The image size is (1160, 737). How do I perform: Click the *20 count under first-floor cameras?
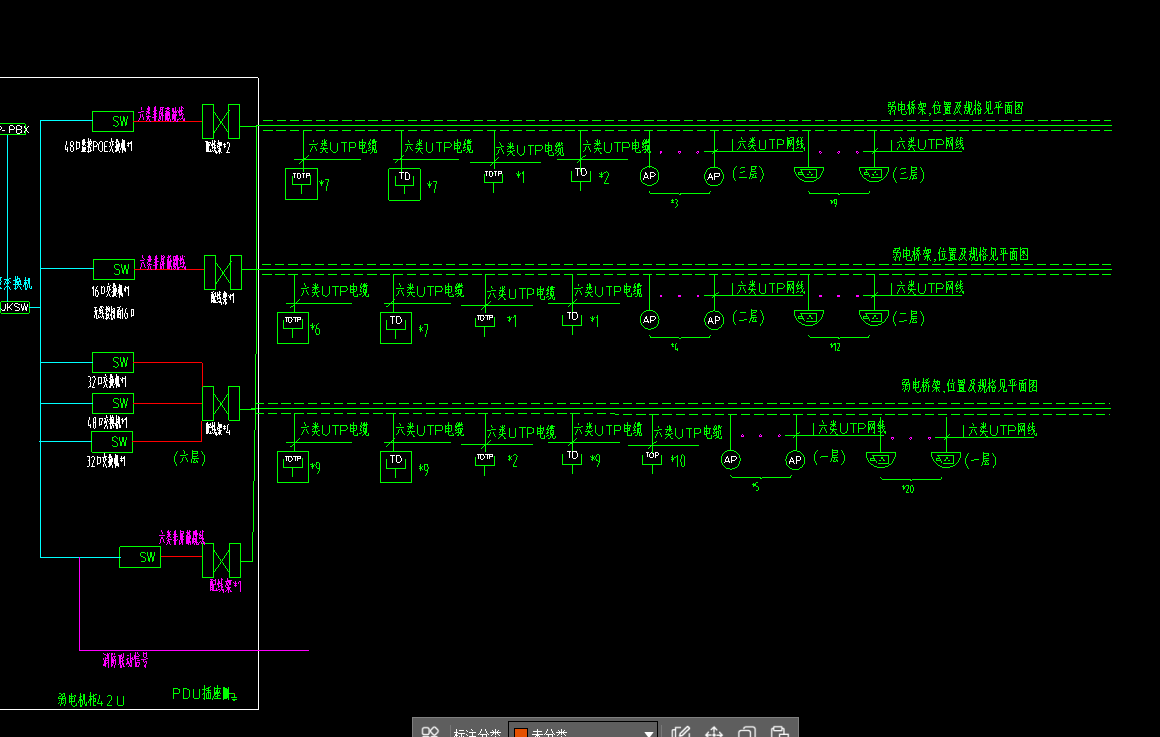coord(908,489)
